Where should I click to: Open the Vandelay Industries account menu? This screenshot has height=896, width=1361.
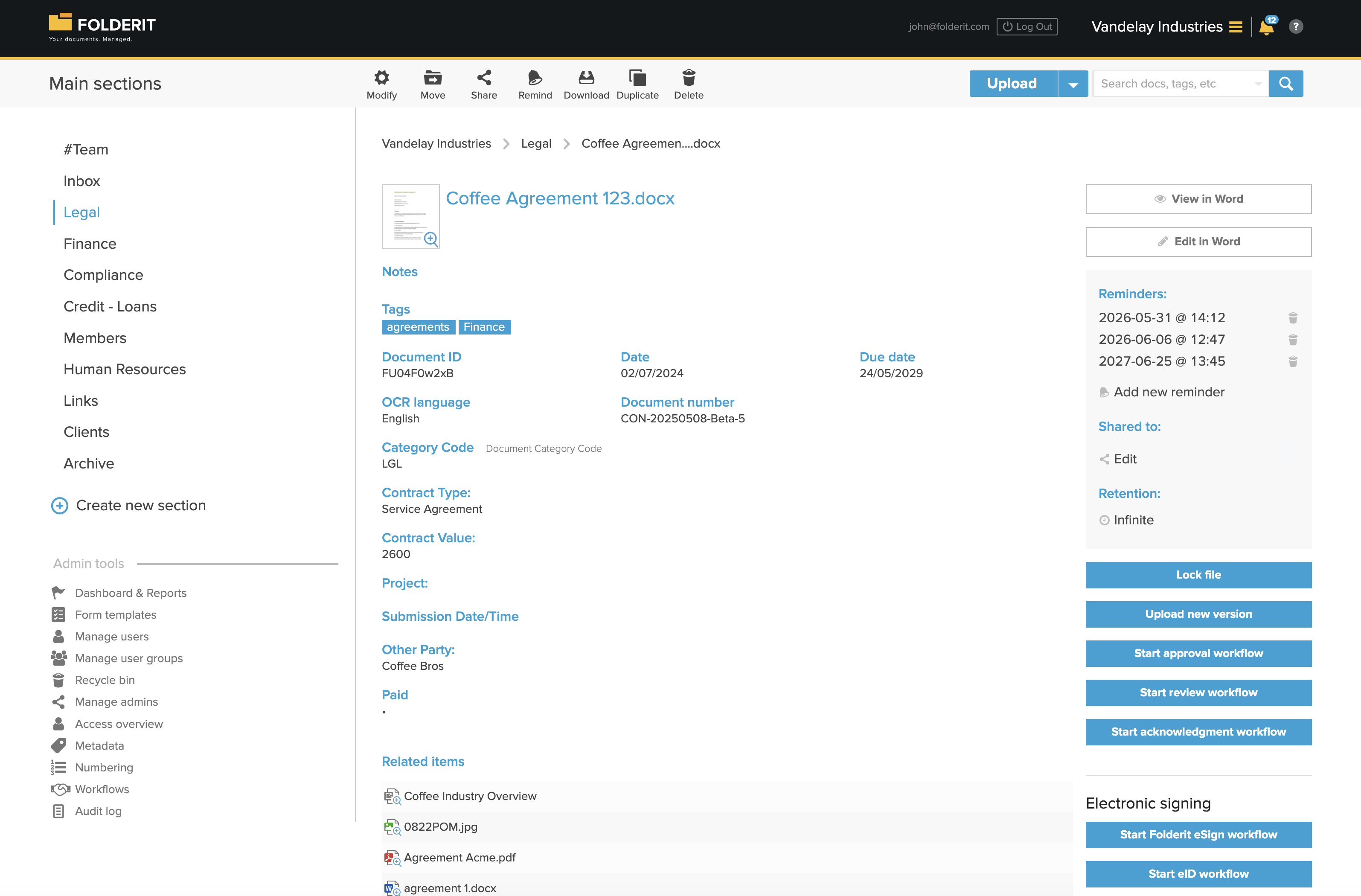(x=1236, y=27)
